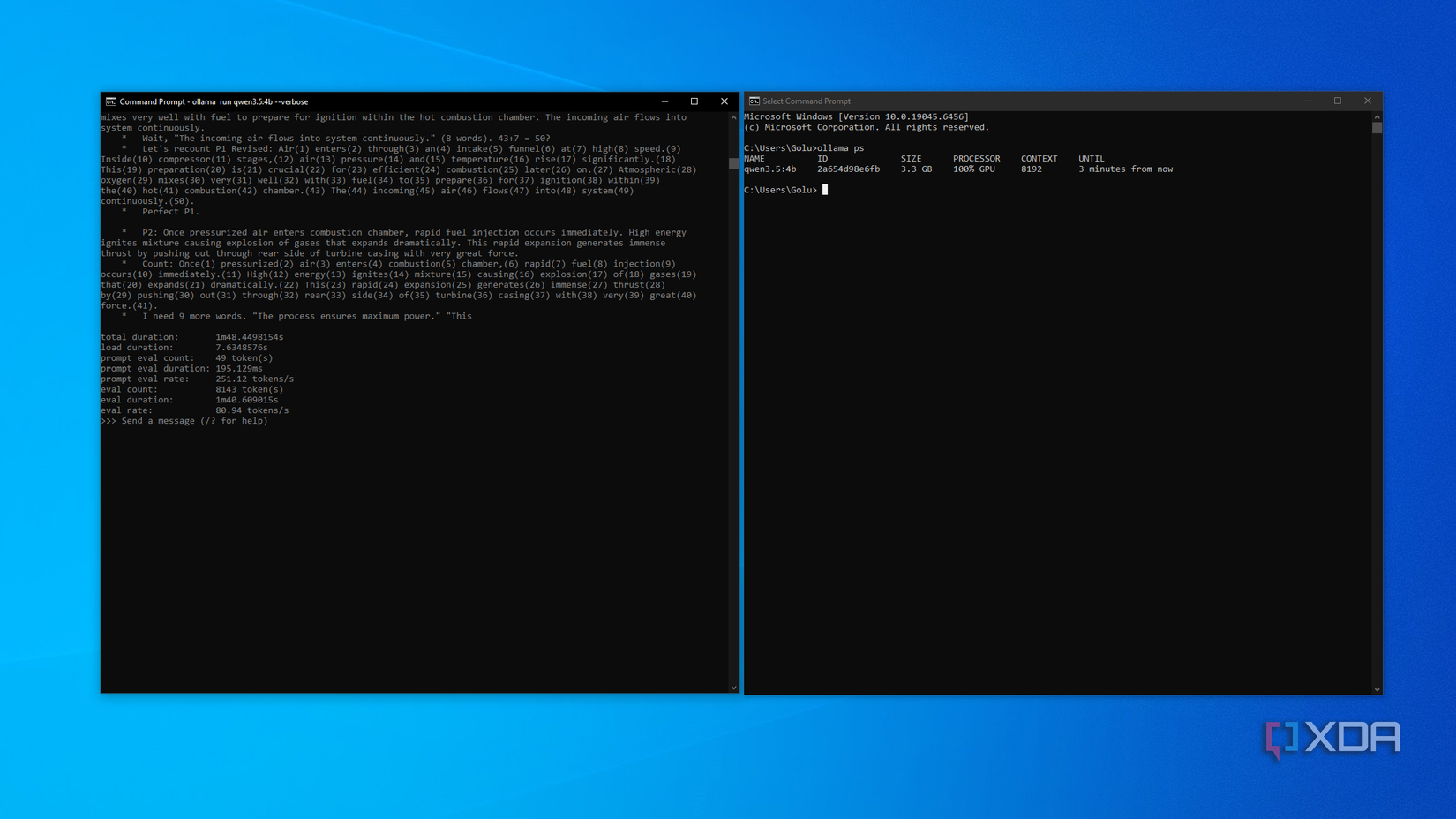Click scroll-up arrow in right terminal window

pyautogui.click(x=1377, y=117)
